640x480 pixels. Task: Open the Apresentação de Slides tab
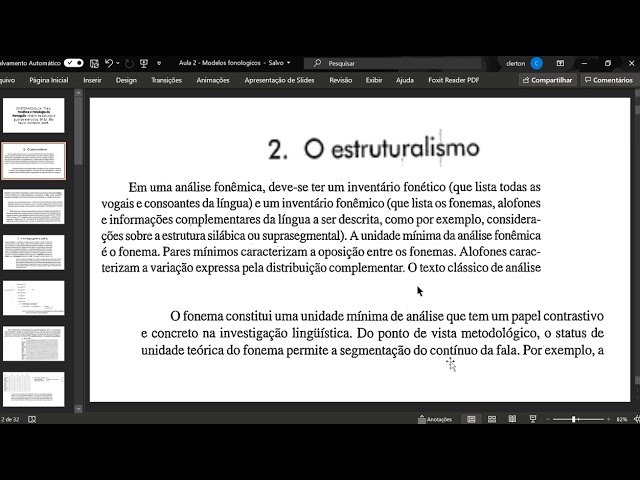coord(280,80)
